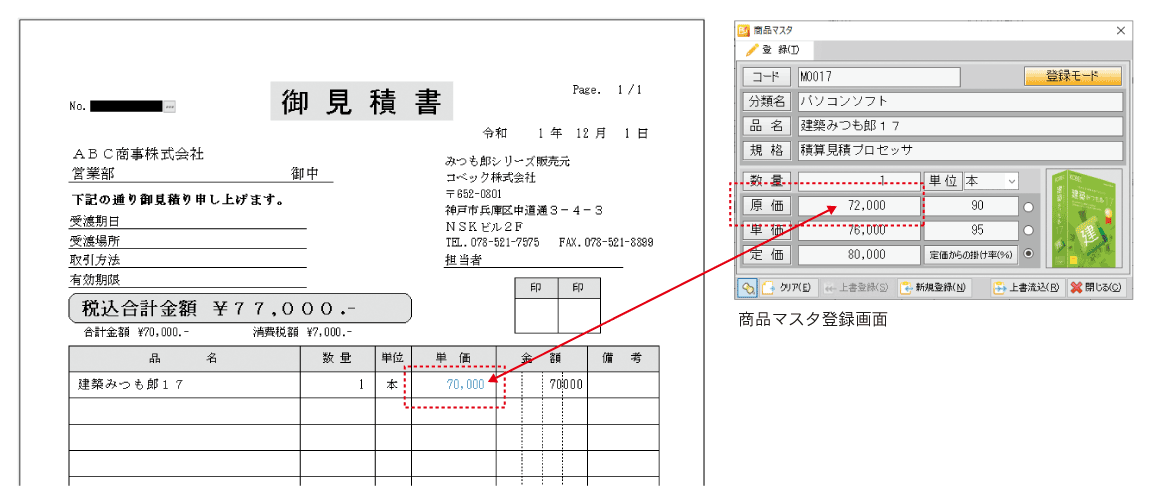Click the 営業部 department text
The width and height of the screenshot is (1150, 500).
coord(92,174)
